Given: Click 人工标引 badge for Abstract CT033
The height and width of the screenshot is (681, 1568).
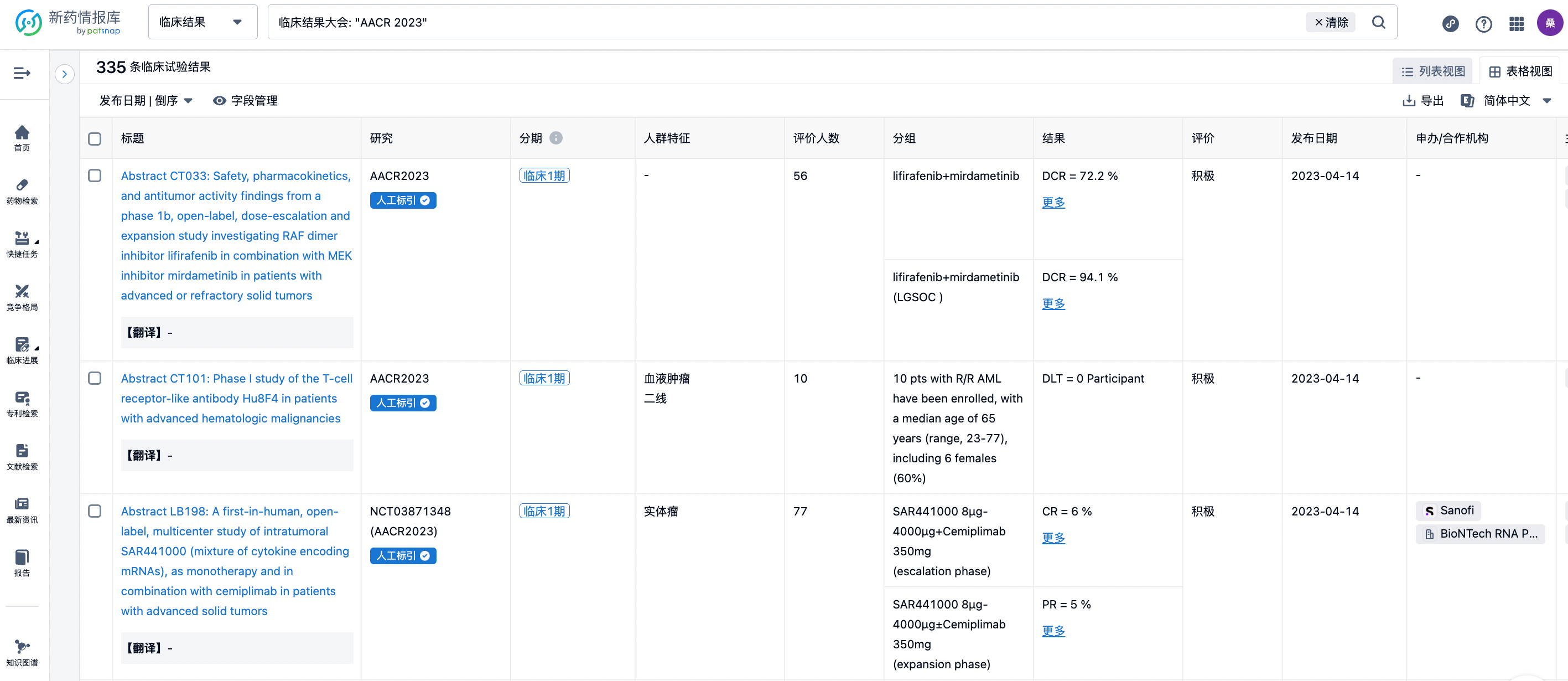Looking at the screenshot, I should pyautogui.click(x=403, y=200).
